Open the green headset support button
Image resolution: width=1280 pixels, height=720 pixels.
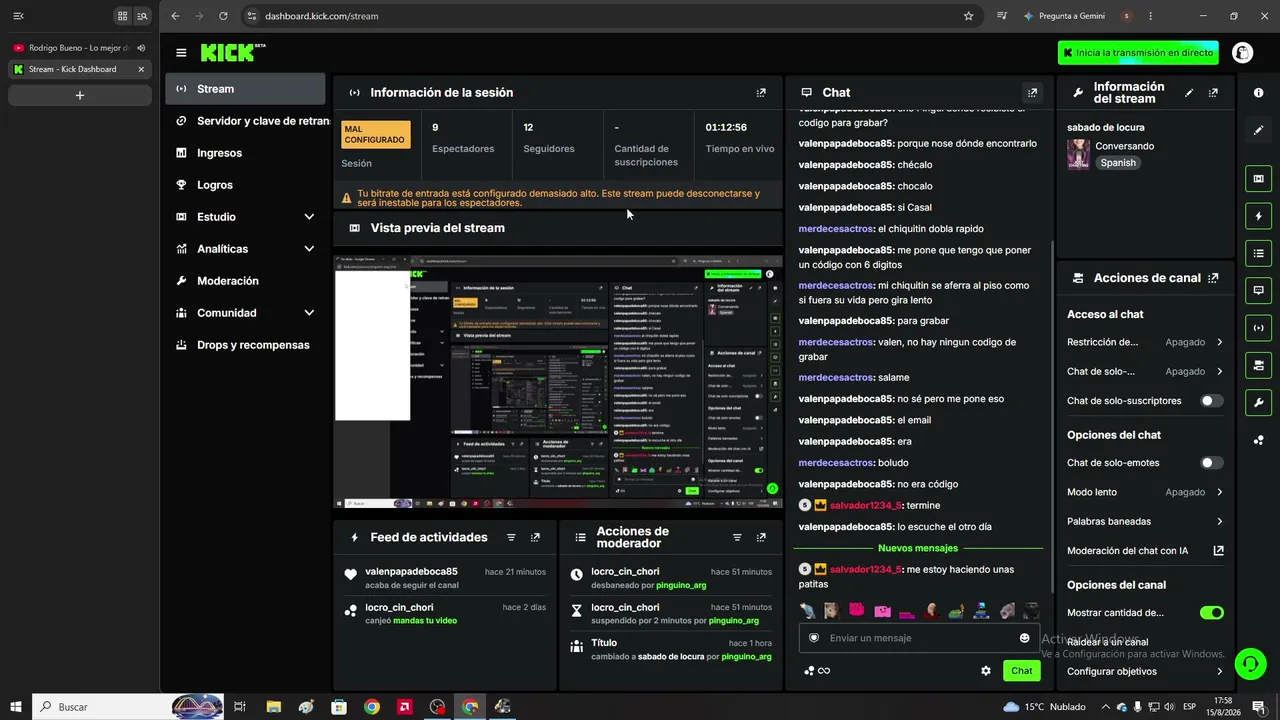coord(1249,663)
